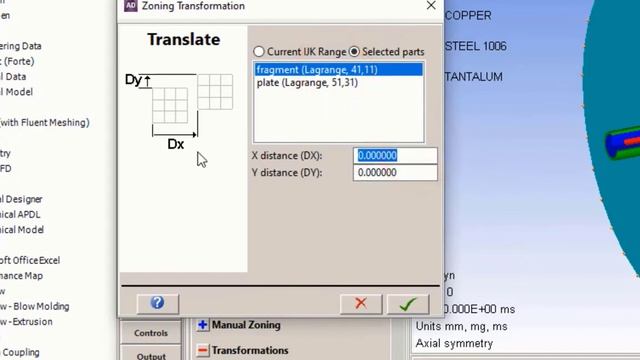This screenshot has width=640, height=360.
Task: Select plate (Lagrange, 51,31) in the list
Action: coord(338,83)
